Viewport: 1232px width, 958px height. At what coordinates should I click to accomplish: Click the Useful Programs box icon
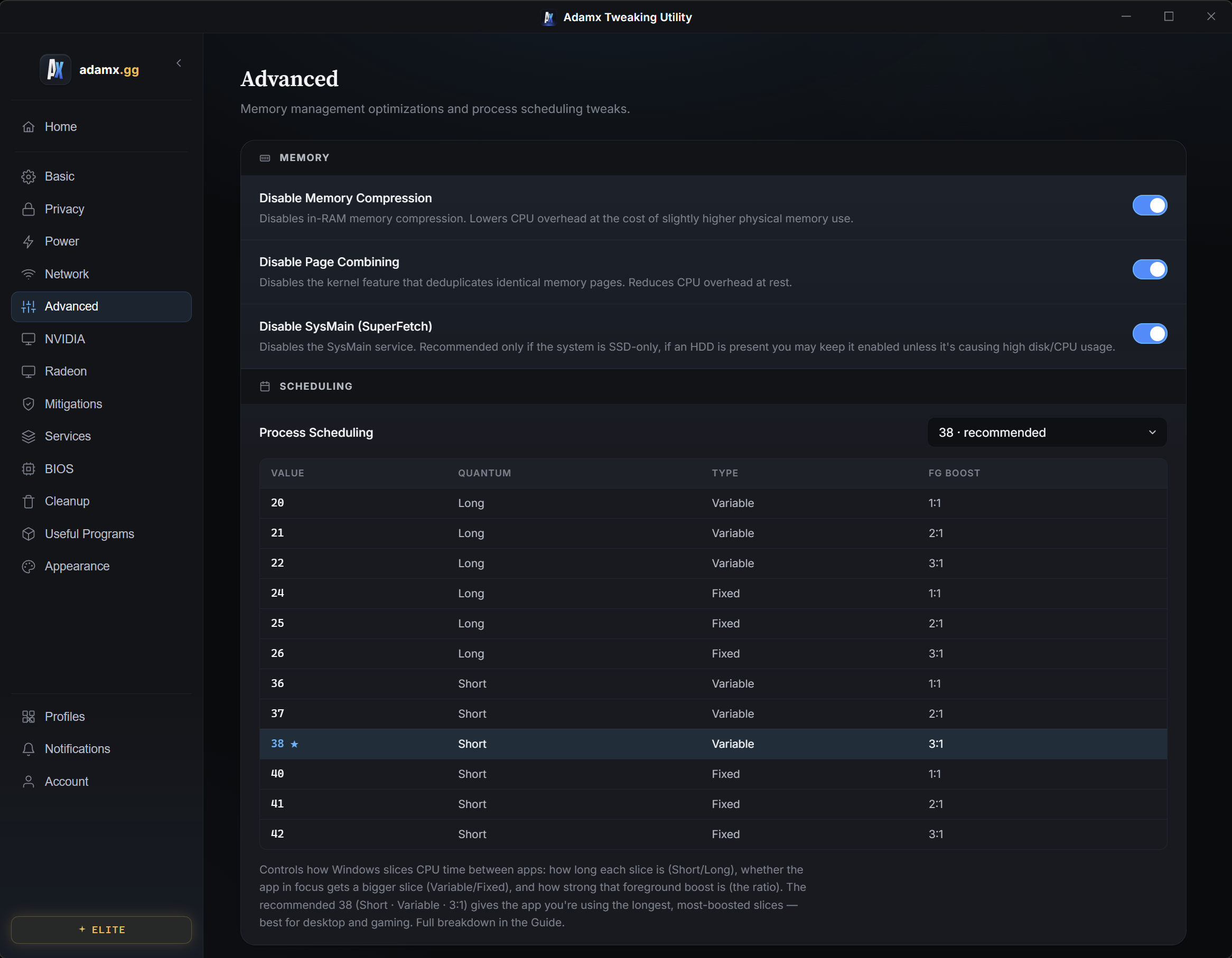[28, 534]
